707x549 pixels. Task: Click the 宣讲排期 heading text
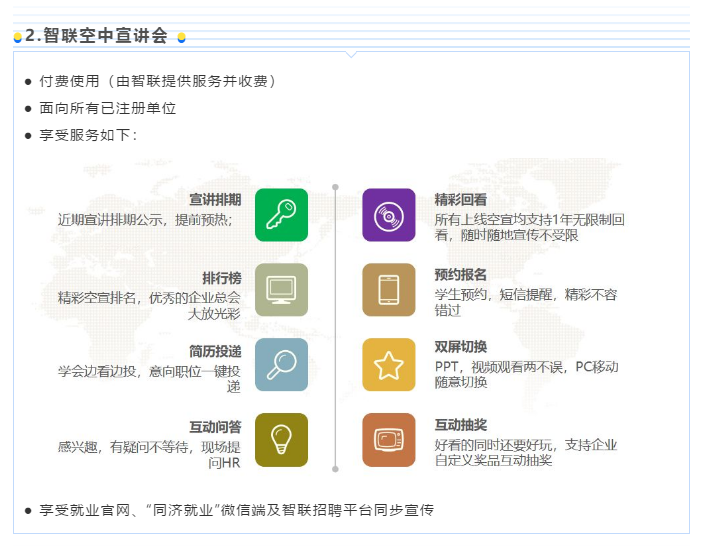[x=215, y=199]
